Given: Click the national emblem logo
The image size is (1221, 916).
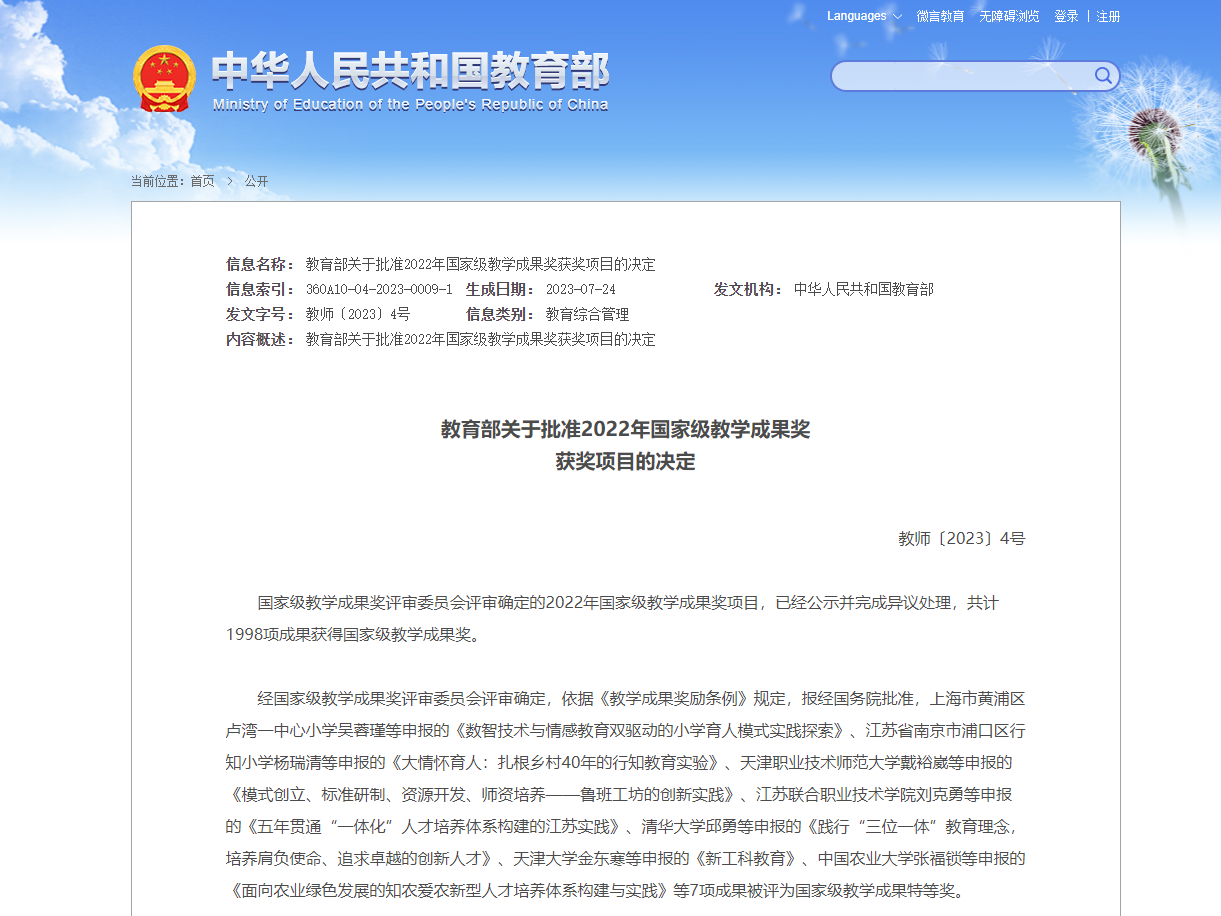Looking at the screenshot, I should point(165,78).
